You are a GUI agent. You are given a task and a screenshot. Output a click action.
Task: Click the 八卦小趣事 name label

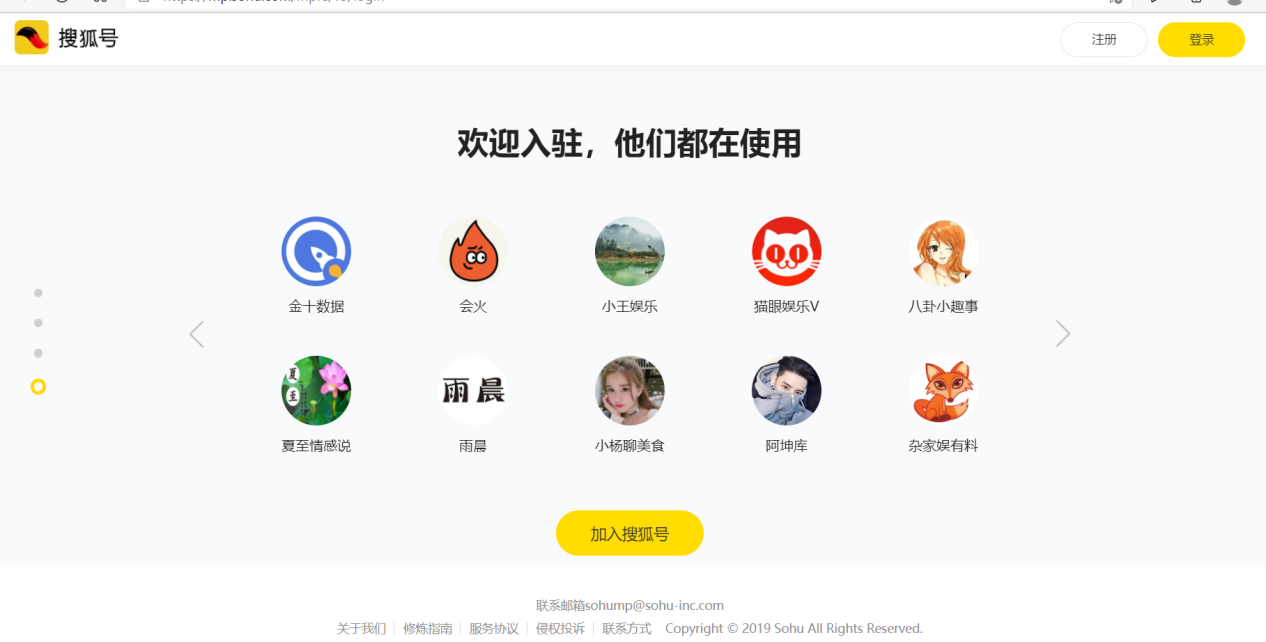pyautogui.click(x=943, y=307)
